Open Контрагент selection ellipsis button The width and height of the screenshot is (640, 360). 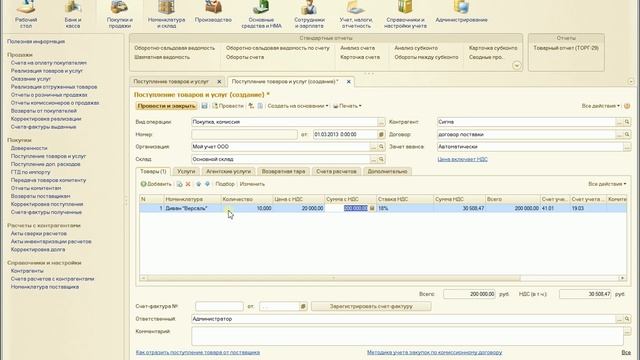coord(619,122)
